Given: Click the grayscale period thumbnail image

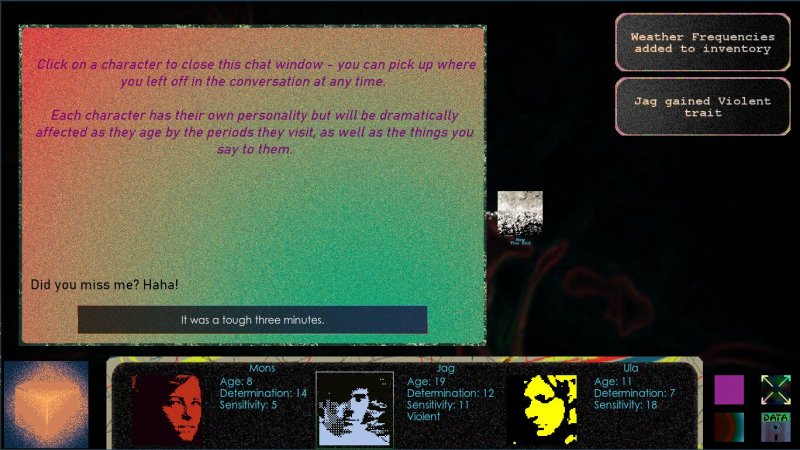Looking at the screenshot, I should [520, 213].
